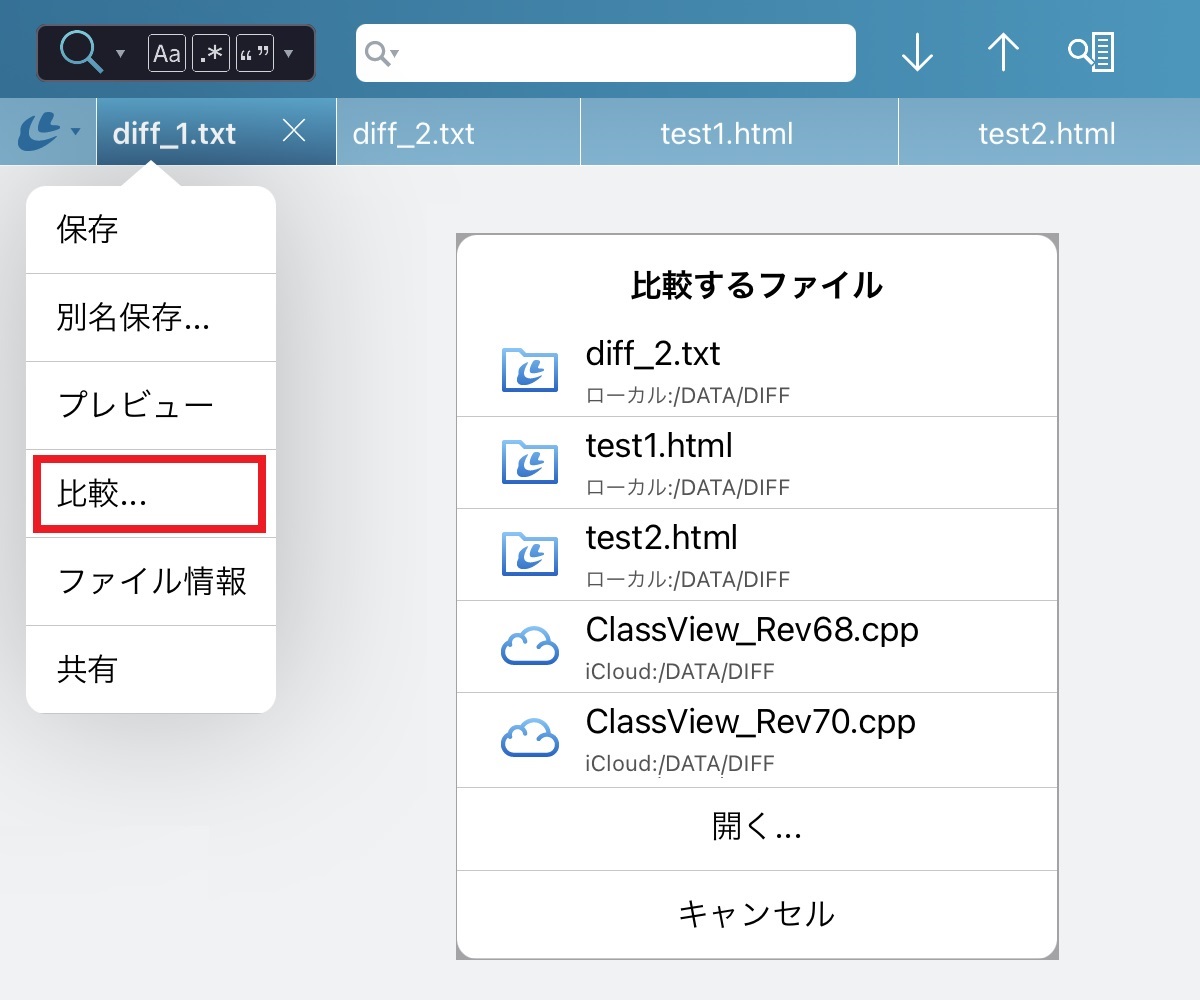The image size is (1200, 1000).
Task: Click the cloud icon next to ClassView_Rev70.cpp
Action: pyautogui.click(x=530, y=737)
